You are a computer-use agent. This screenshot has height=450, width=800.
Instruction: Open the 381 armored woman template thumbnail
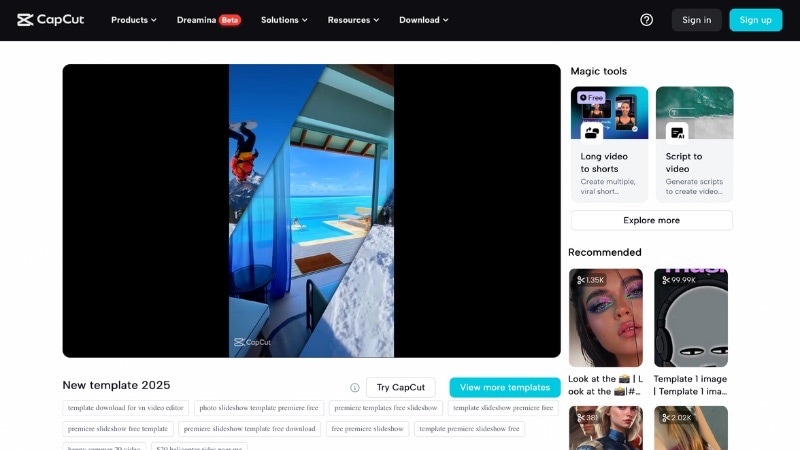[x=606, y=428]
